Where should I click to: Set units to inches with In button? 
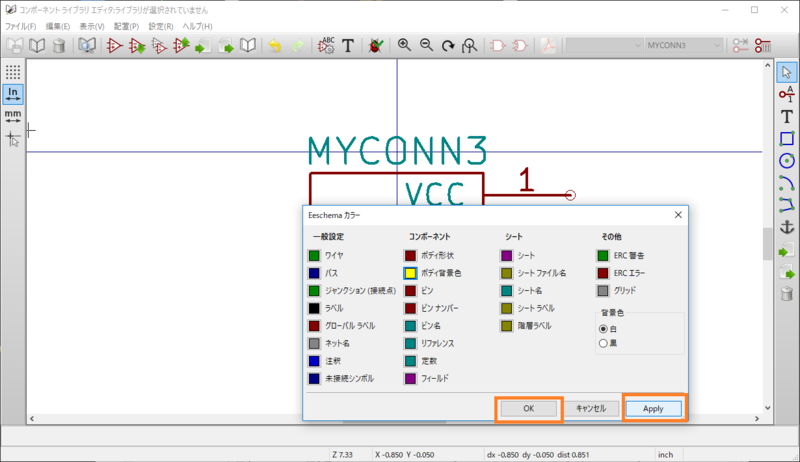click(13, 94)
